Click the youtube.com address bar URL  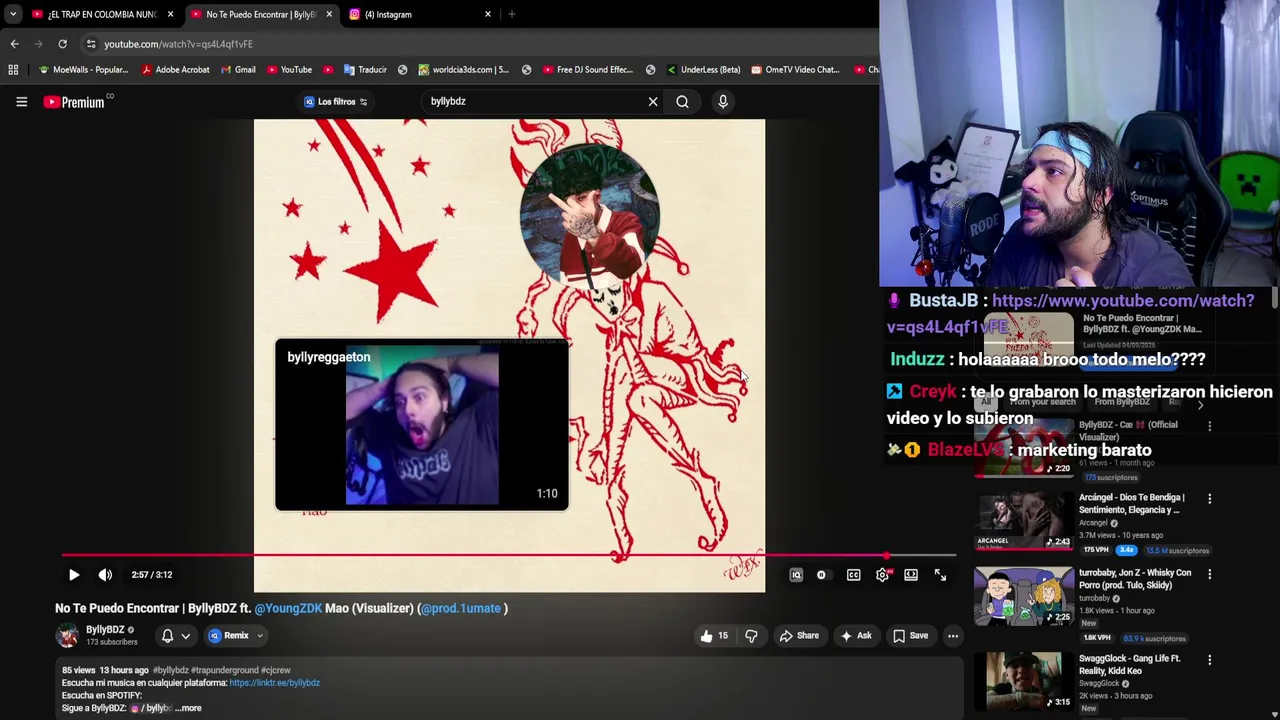(x=178, y=44)
